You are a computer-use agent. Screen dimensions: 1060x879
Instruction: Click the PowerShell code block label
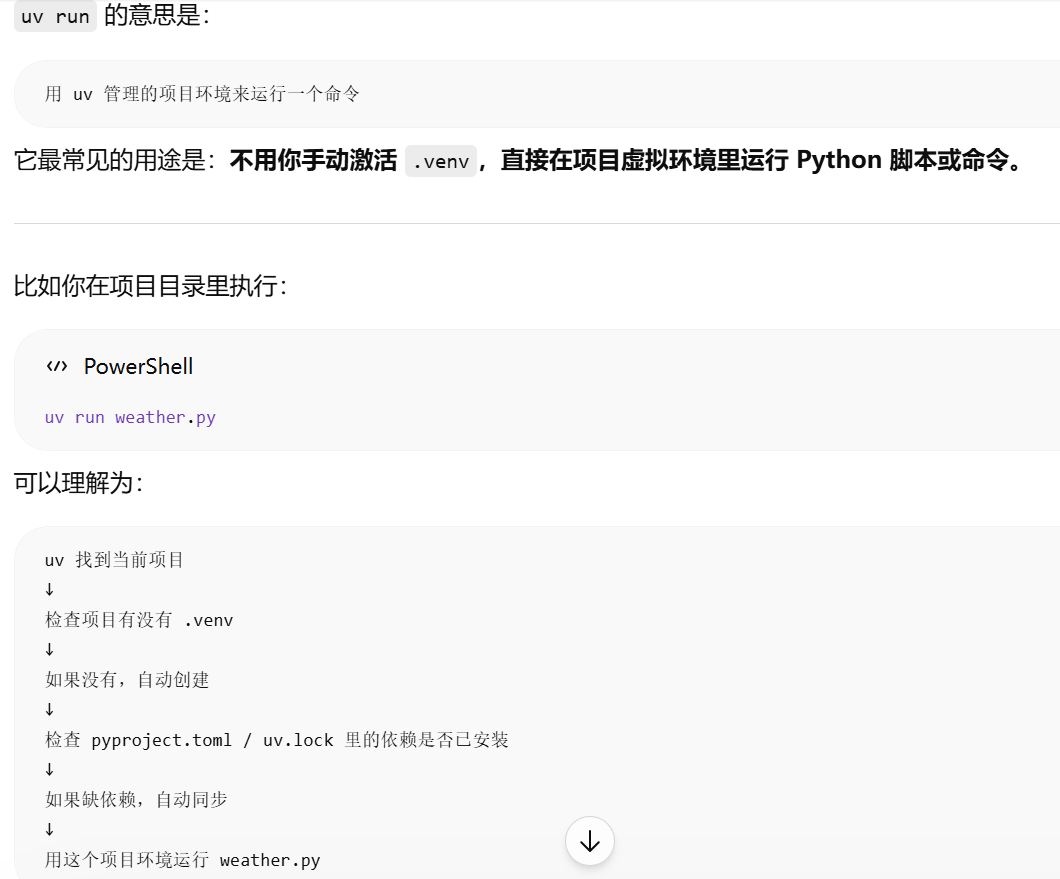(138, 366)
